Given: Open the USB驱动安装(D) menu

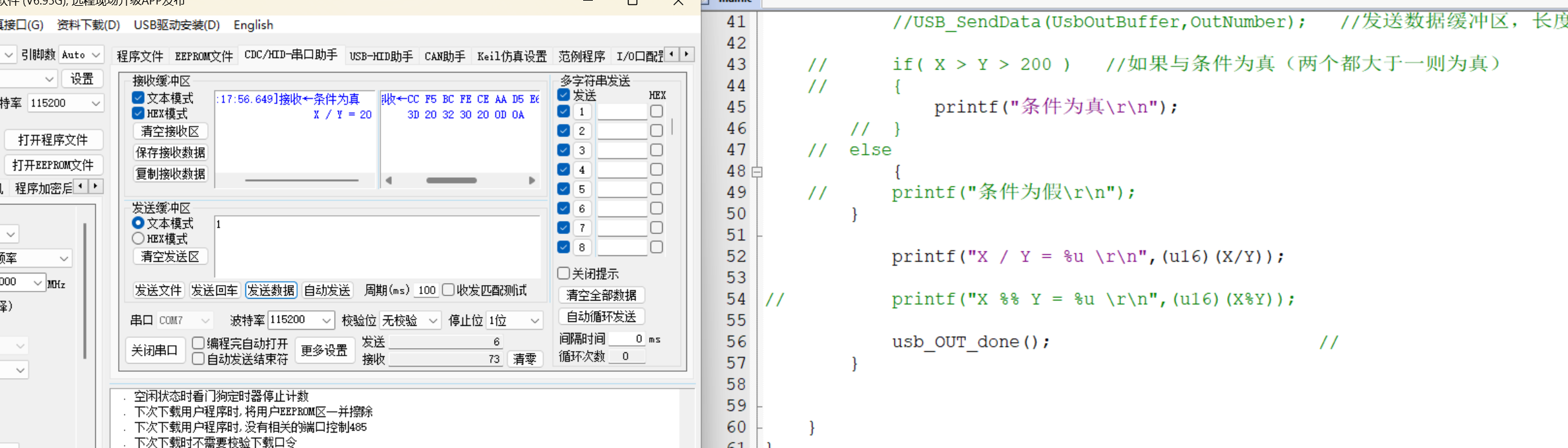Looking at the screenshot, I should tap(177, 25).
